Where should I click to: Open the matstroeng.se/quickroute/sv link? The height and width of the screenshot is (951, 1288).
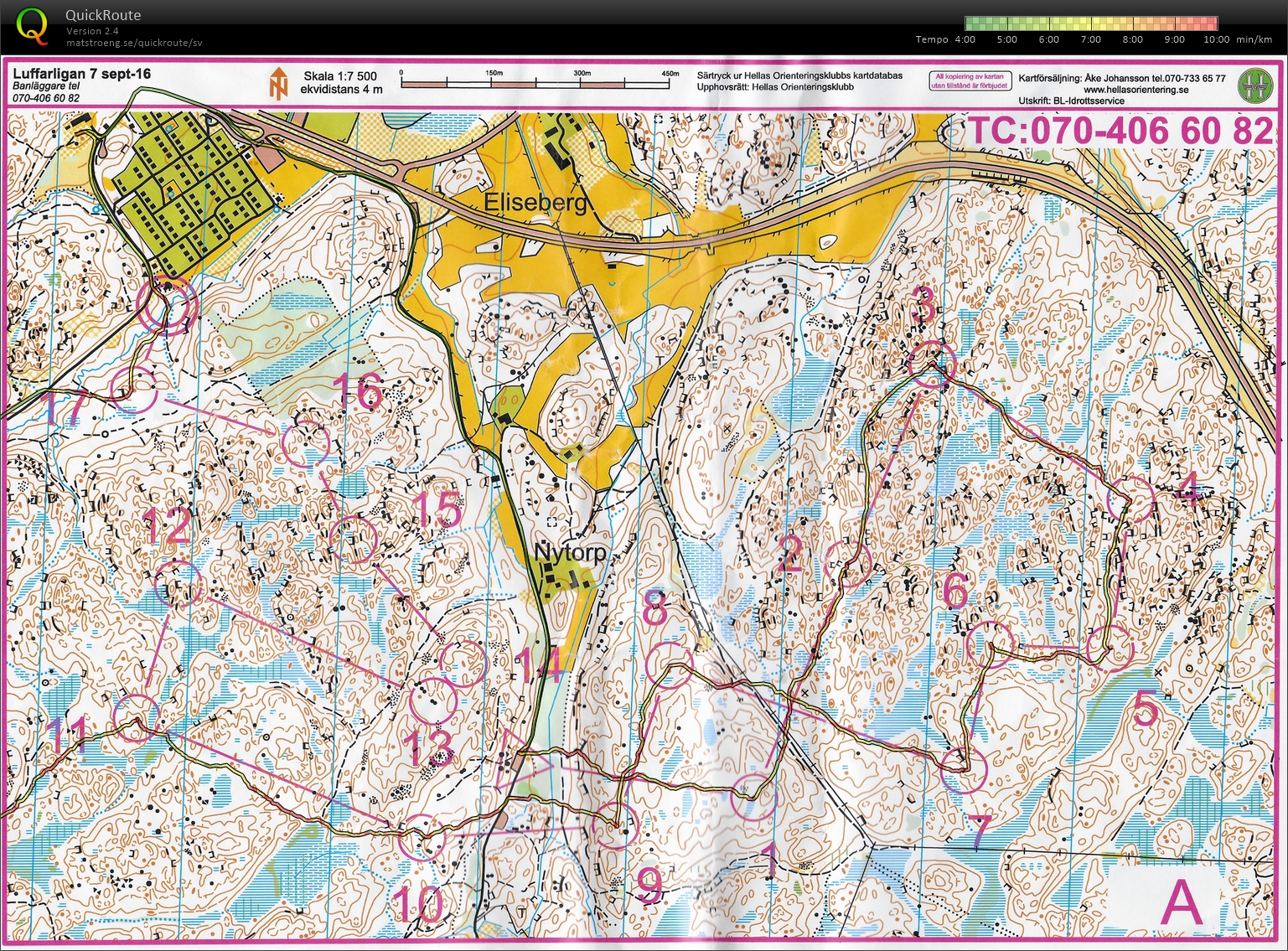click(134, 43)
